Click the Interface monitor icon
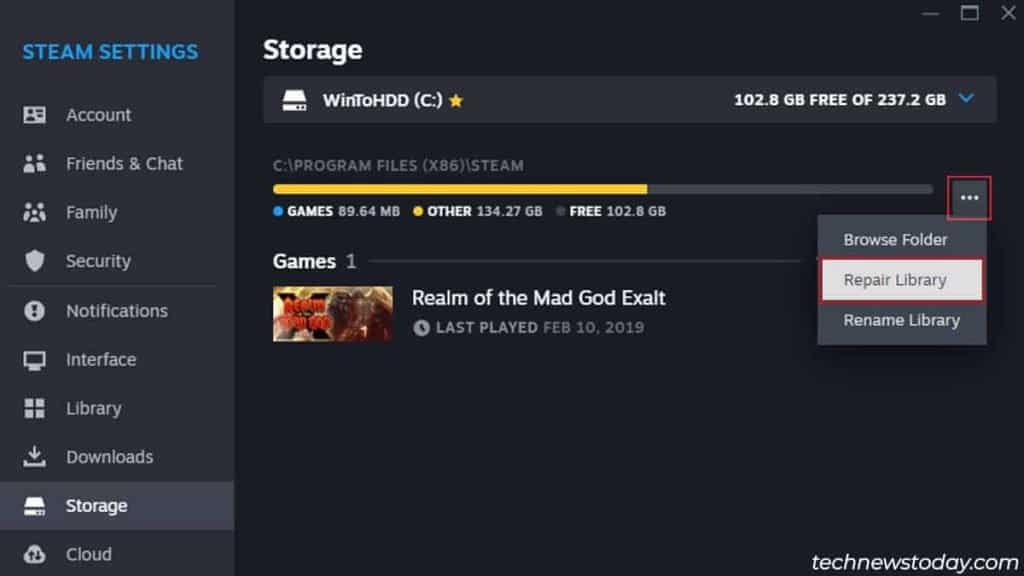 pos(35,360)
